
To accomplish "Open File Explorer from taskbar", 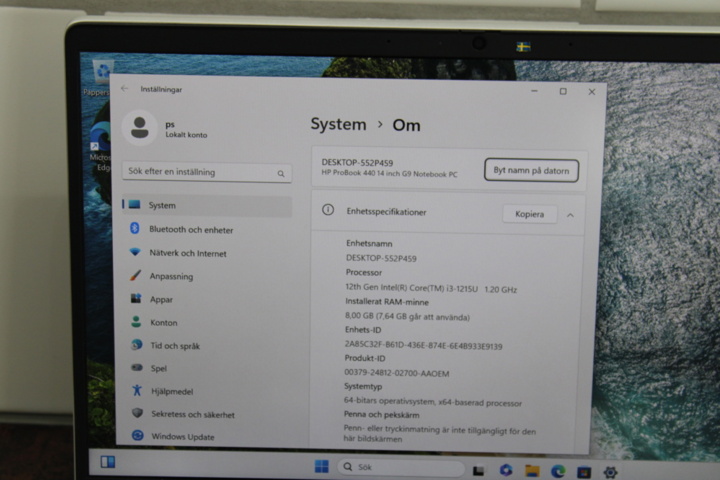I will pos(532,470).
